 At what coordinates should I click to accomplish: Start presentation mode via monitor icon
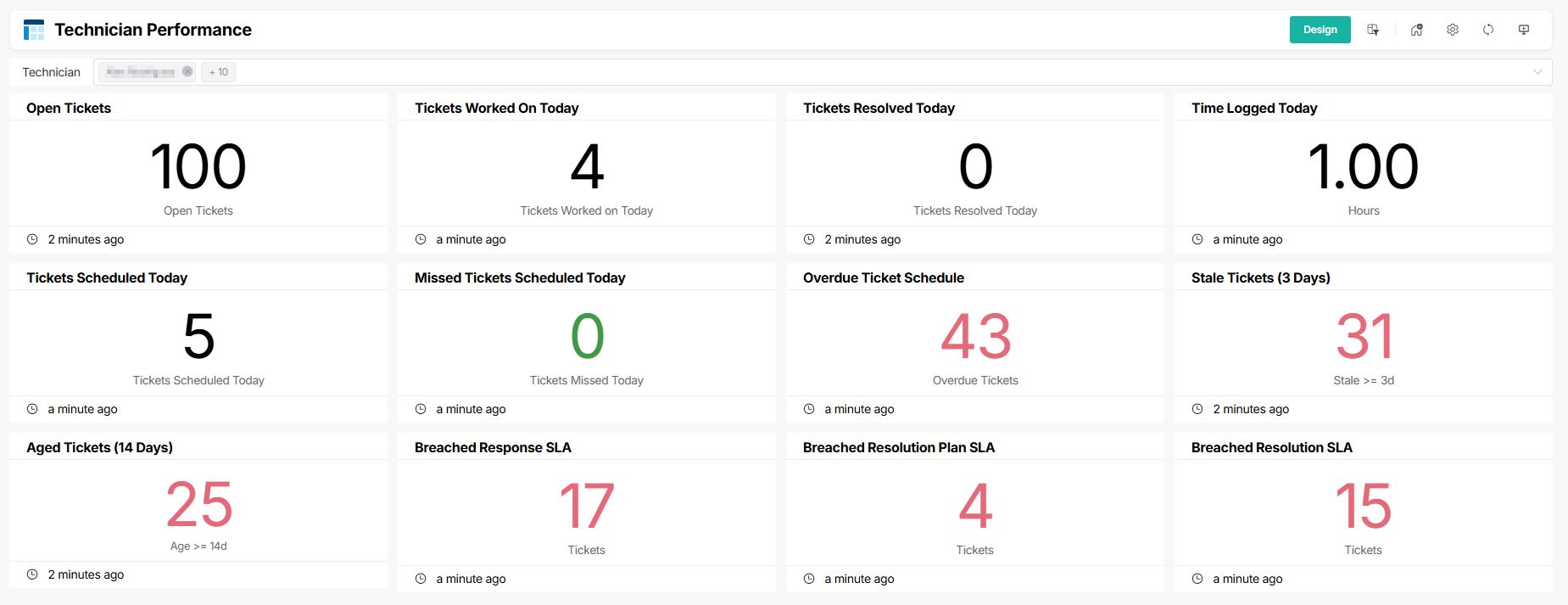pyautogui.click(x=1524, y=30)
